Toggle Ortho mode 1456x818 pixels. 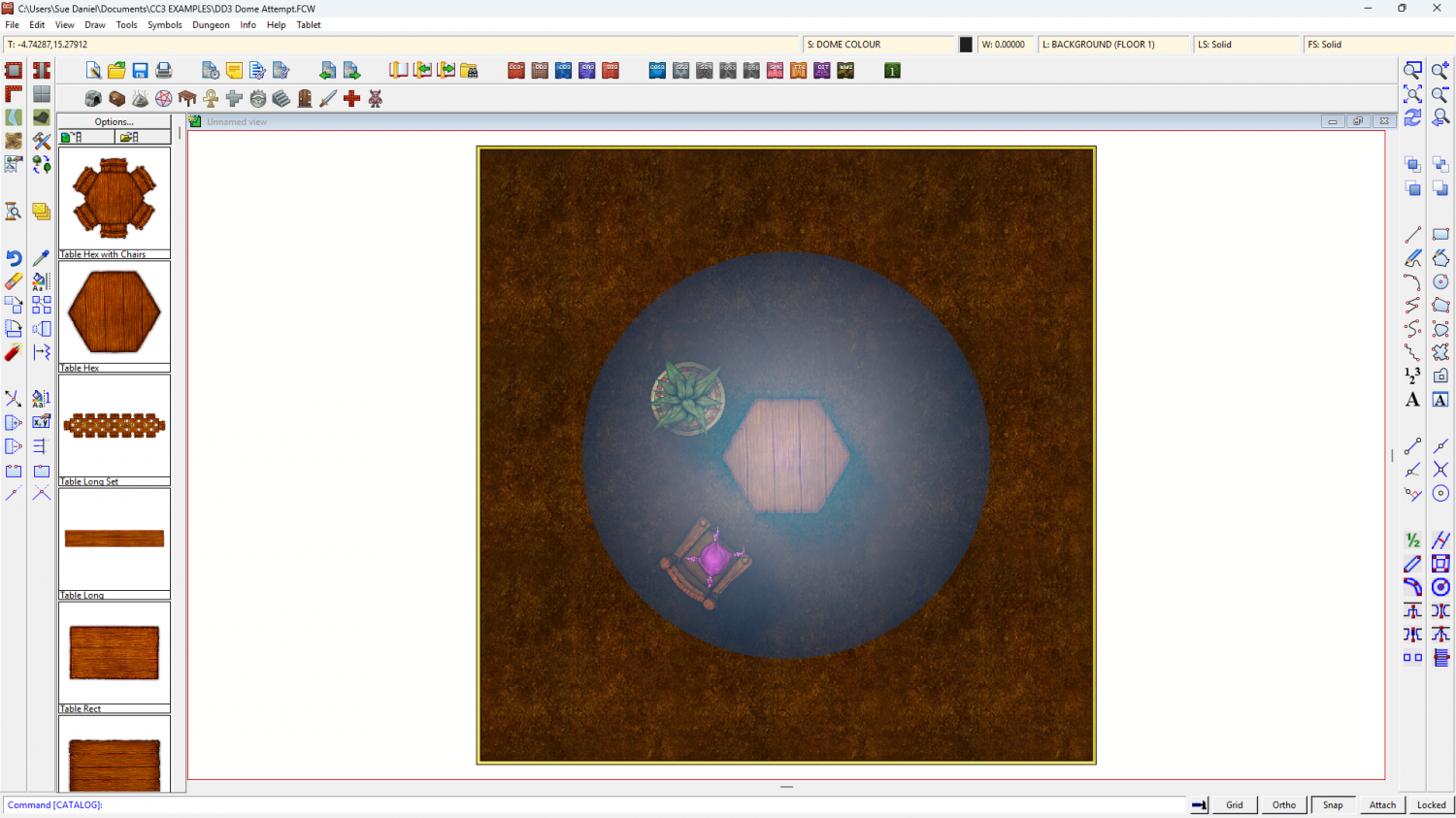[x=1283, y=804]
